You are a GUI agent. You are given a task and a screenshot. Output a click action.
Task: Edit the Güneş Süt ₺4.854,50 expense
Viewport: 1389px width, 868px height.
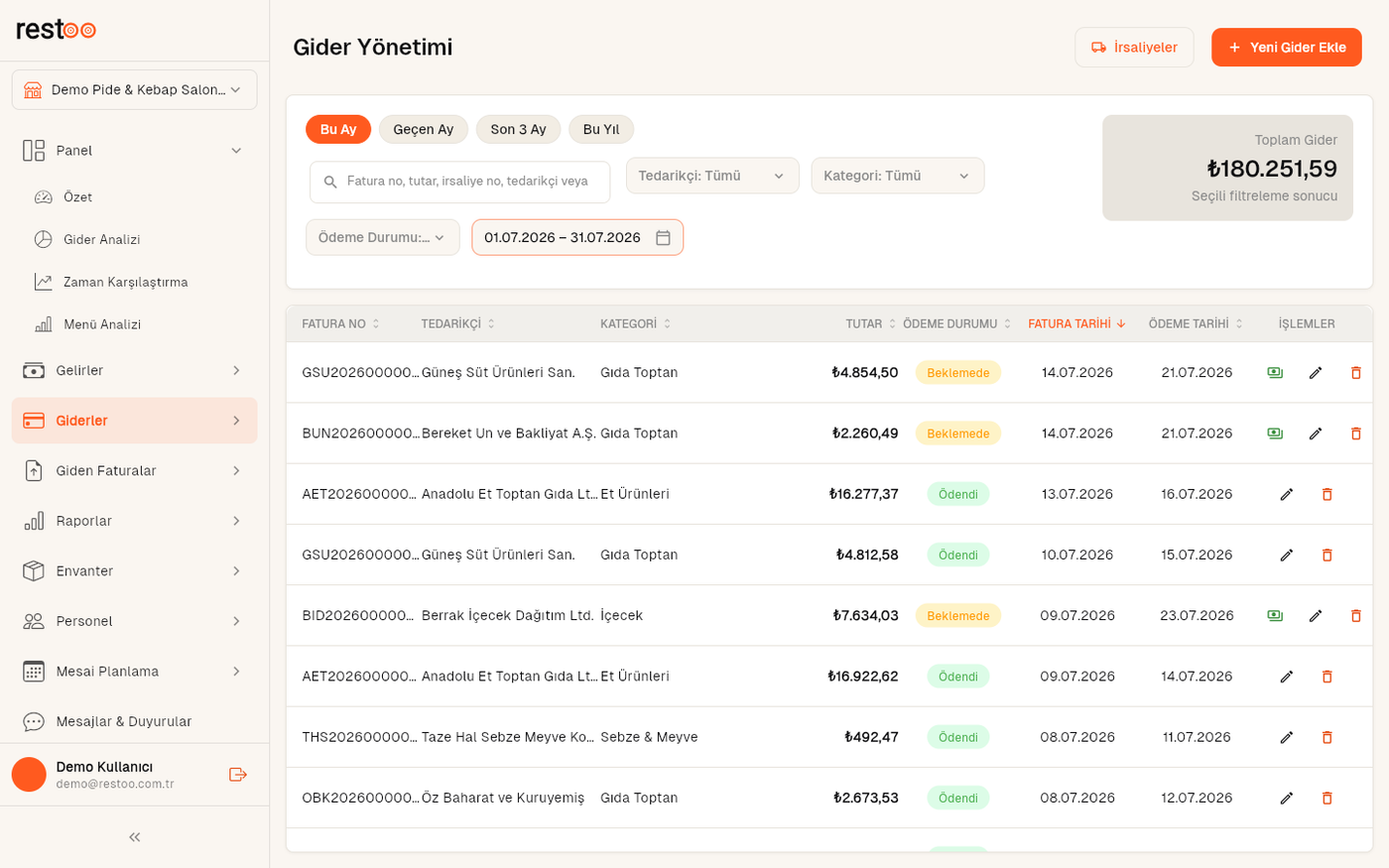click(1316, 373)
